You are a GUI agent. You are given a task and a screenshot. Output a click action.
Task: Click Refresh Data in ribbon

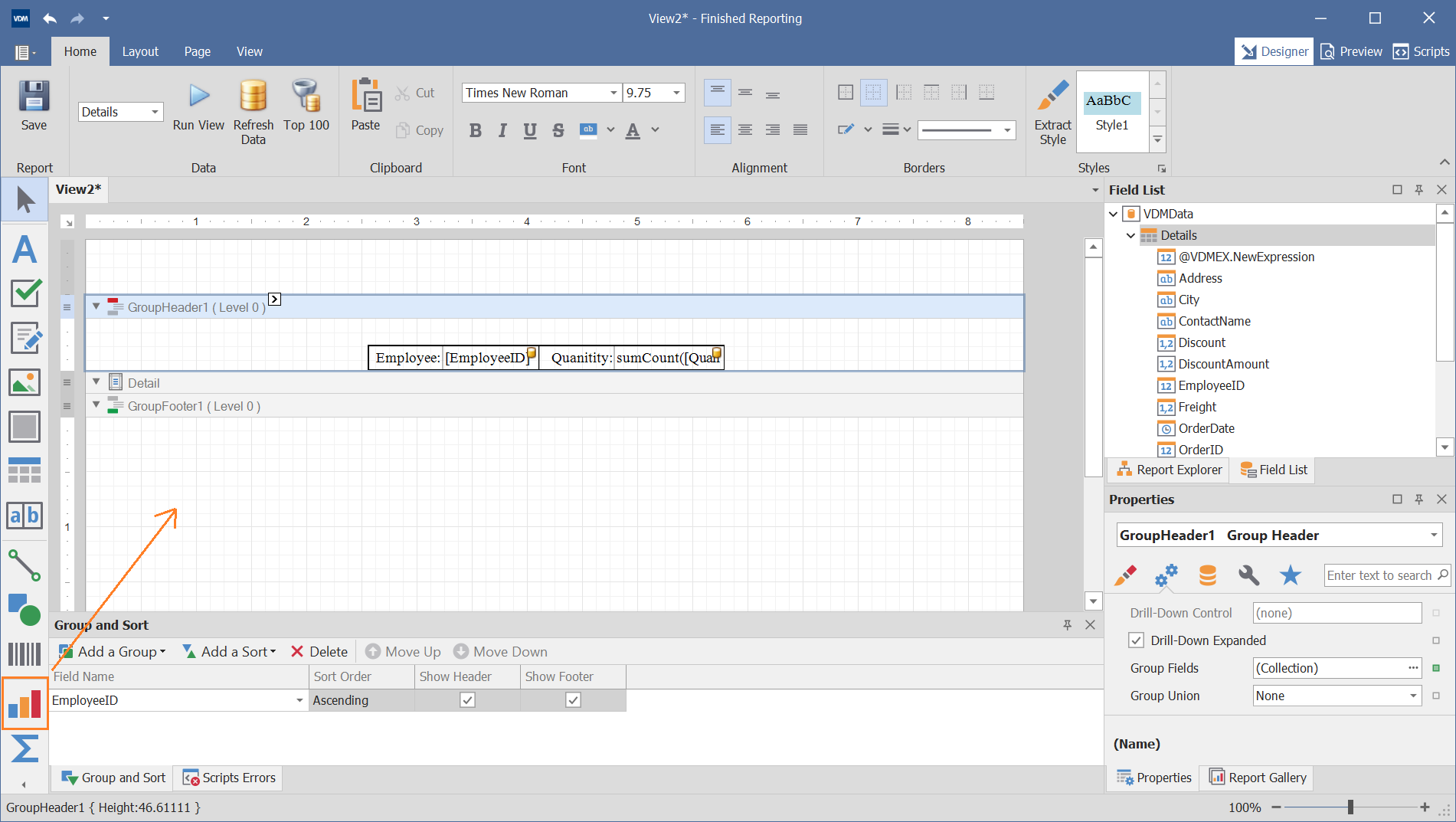(253, 112)
